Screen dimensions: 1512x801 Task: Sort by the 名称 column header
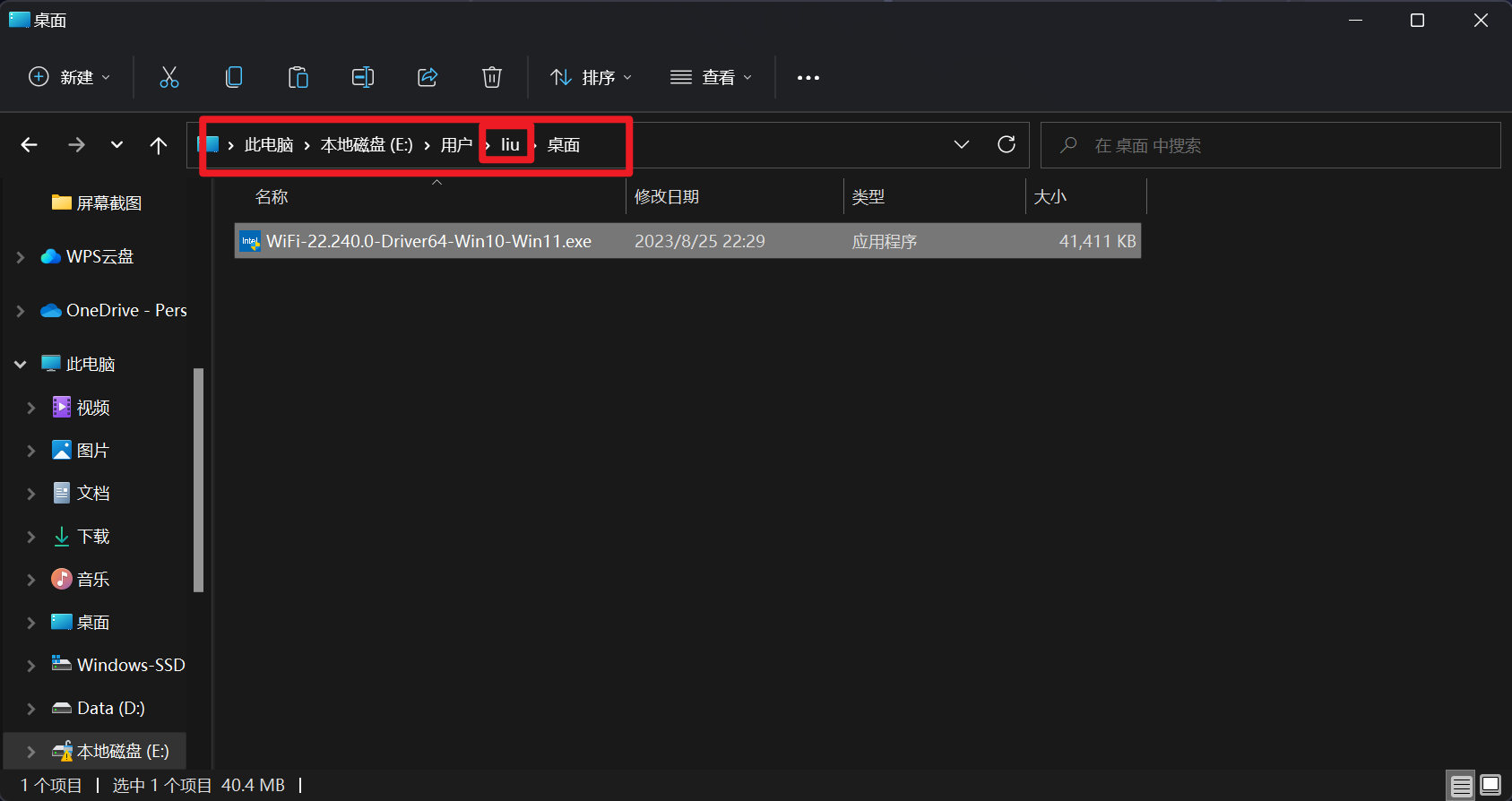pos(272,196)
